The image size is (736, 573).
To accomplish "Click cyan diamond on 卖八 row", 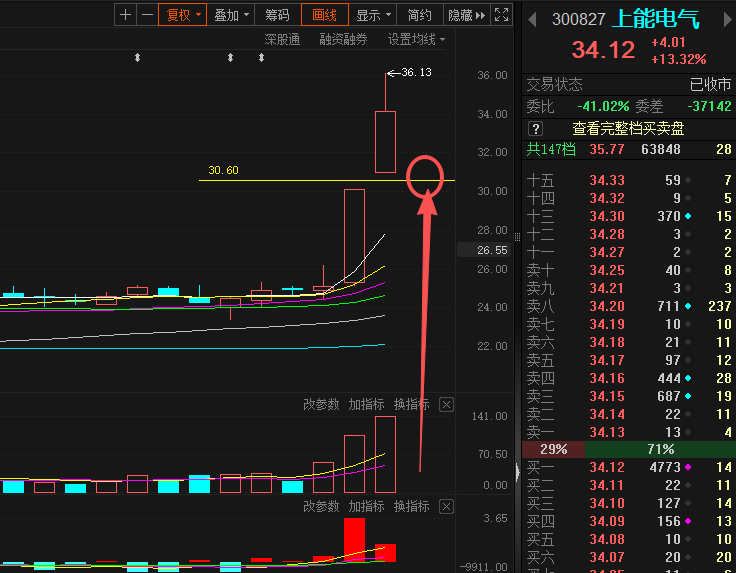I will click(688, 306).
